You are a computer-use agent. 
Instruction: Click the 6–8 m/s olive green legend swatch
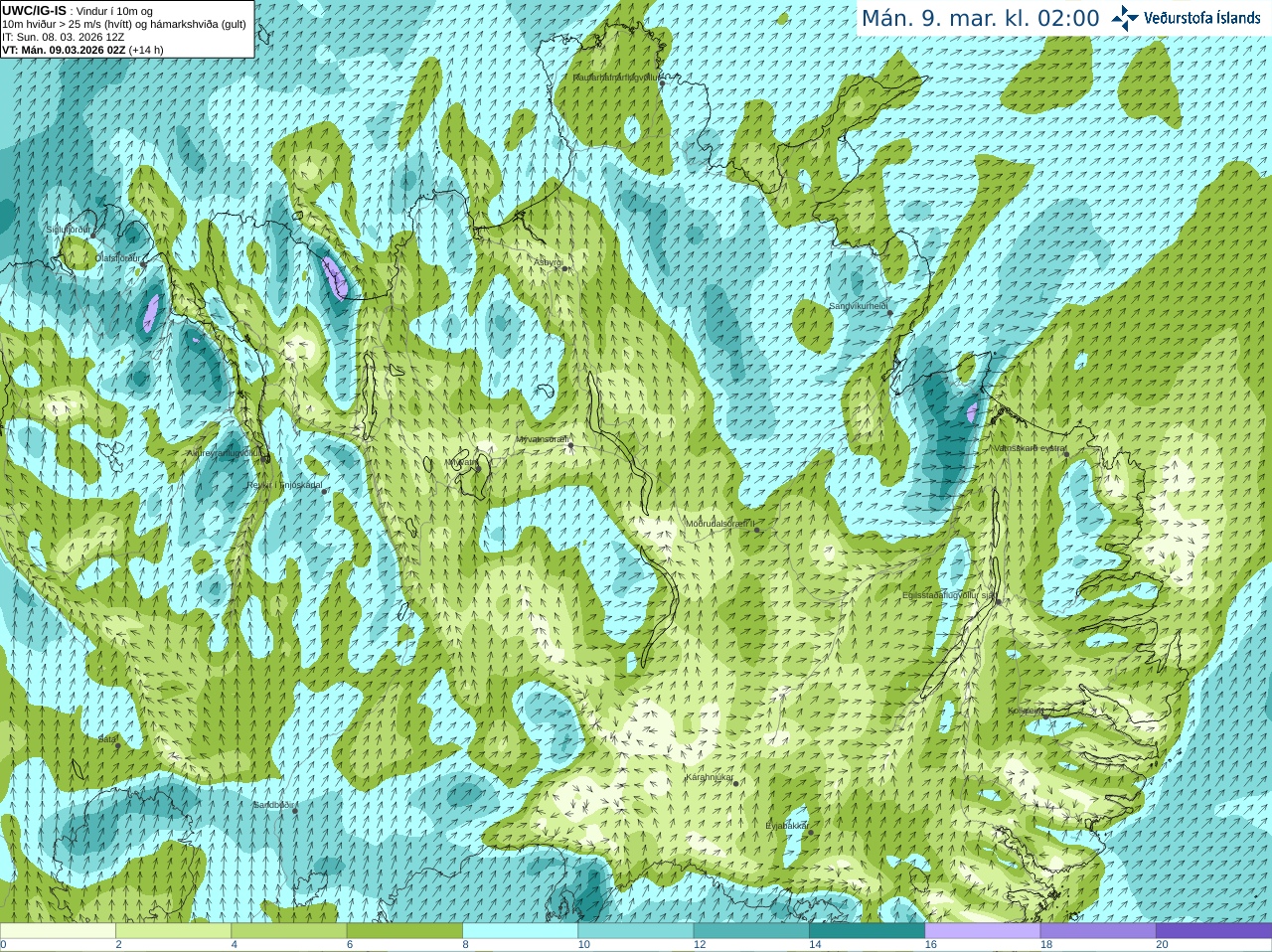tap(404, 931)
